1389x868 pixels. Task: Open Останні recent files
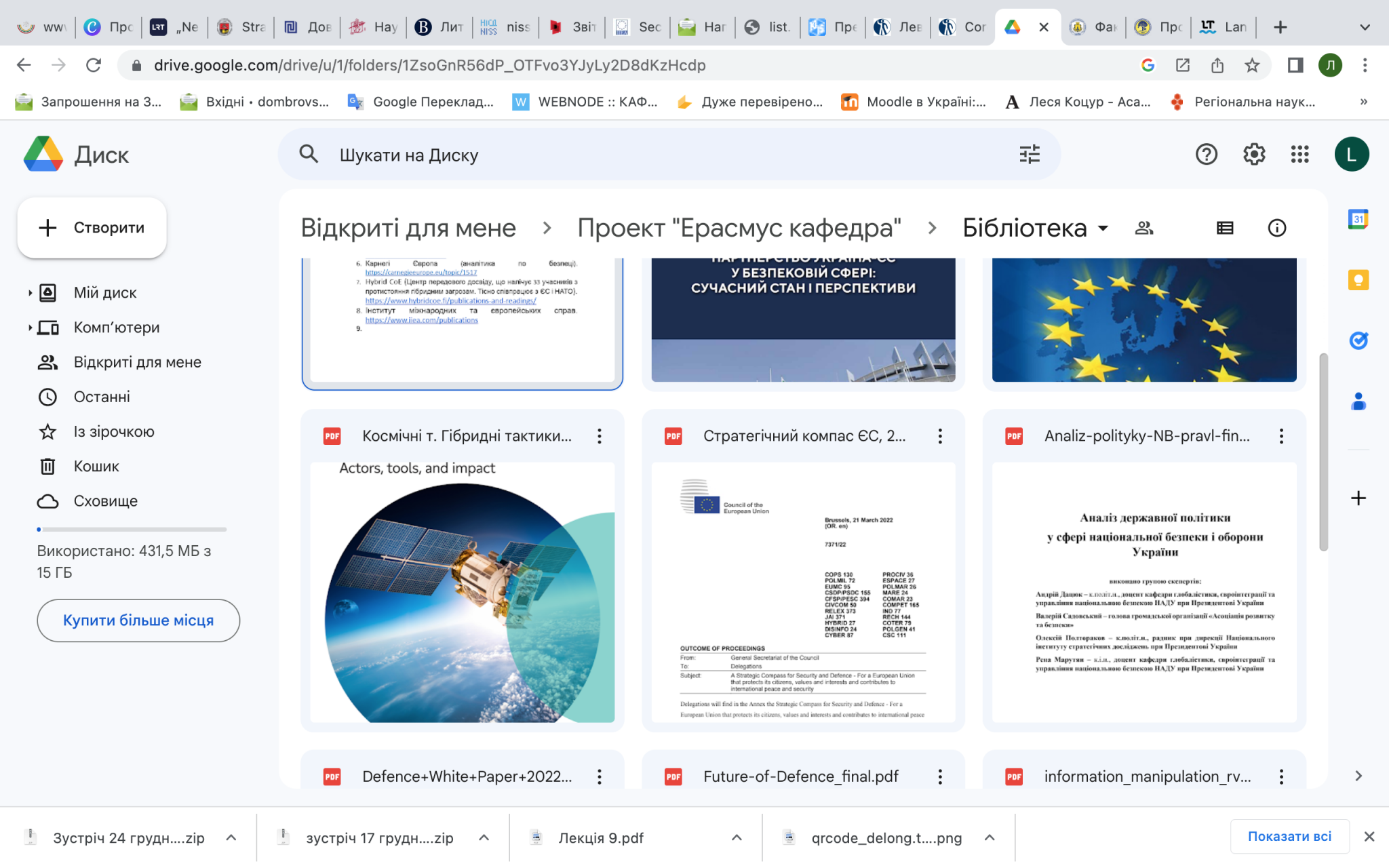click(102, 397)
